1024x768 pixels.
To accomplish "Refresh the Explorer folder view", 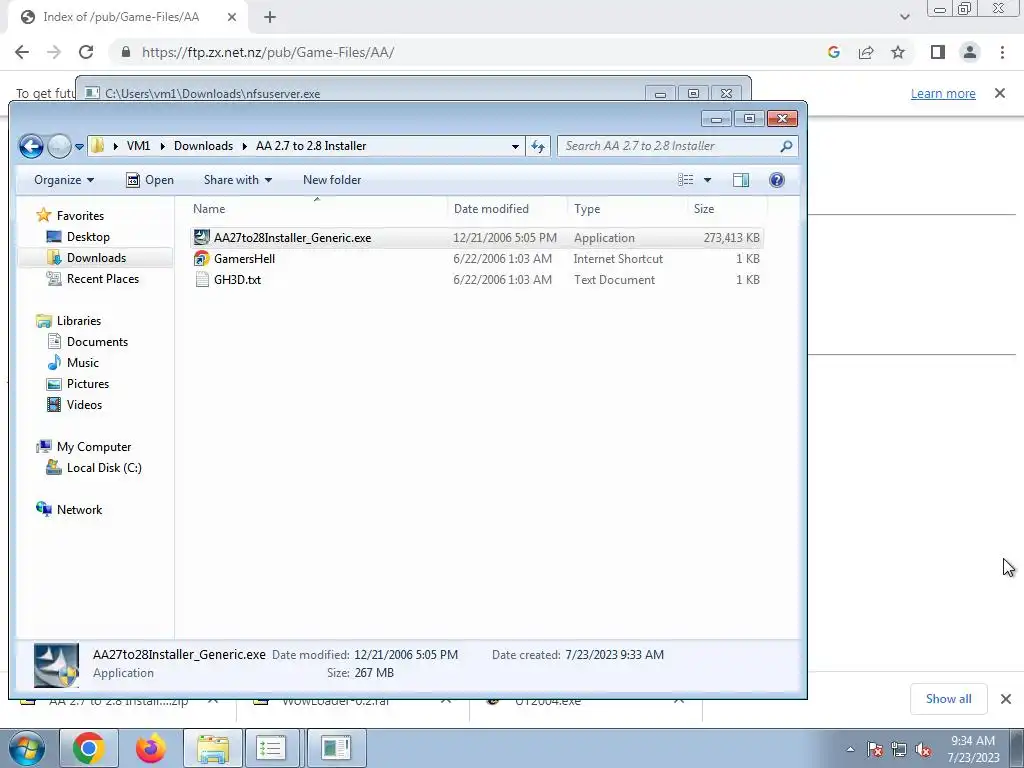I will (x=537, y=146).
